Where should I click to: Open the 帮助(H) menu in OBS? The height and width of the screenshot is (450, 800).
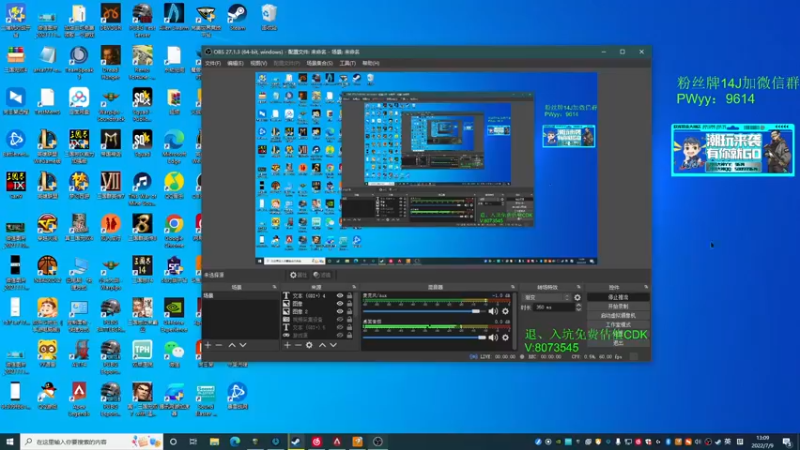[x=371, y=63]
